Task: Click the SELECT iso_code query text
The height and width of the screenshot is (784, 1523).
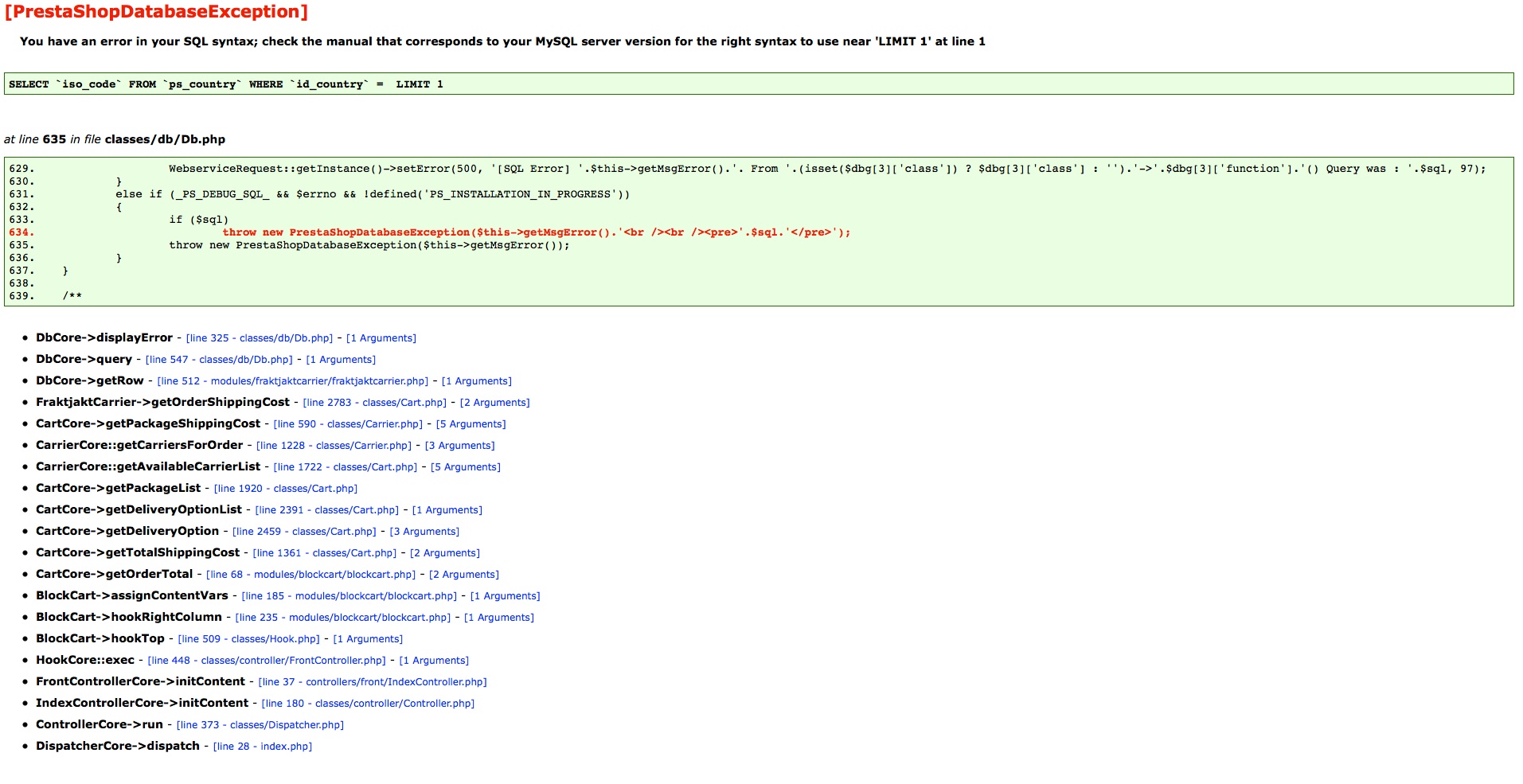Action: pos(226,84)
